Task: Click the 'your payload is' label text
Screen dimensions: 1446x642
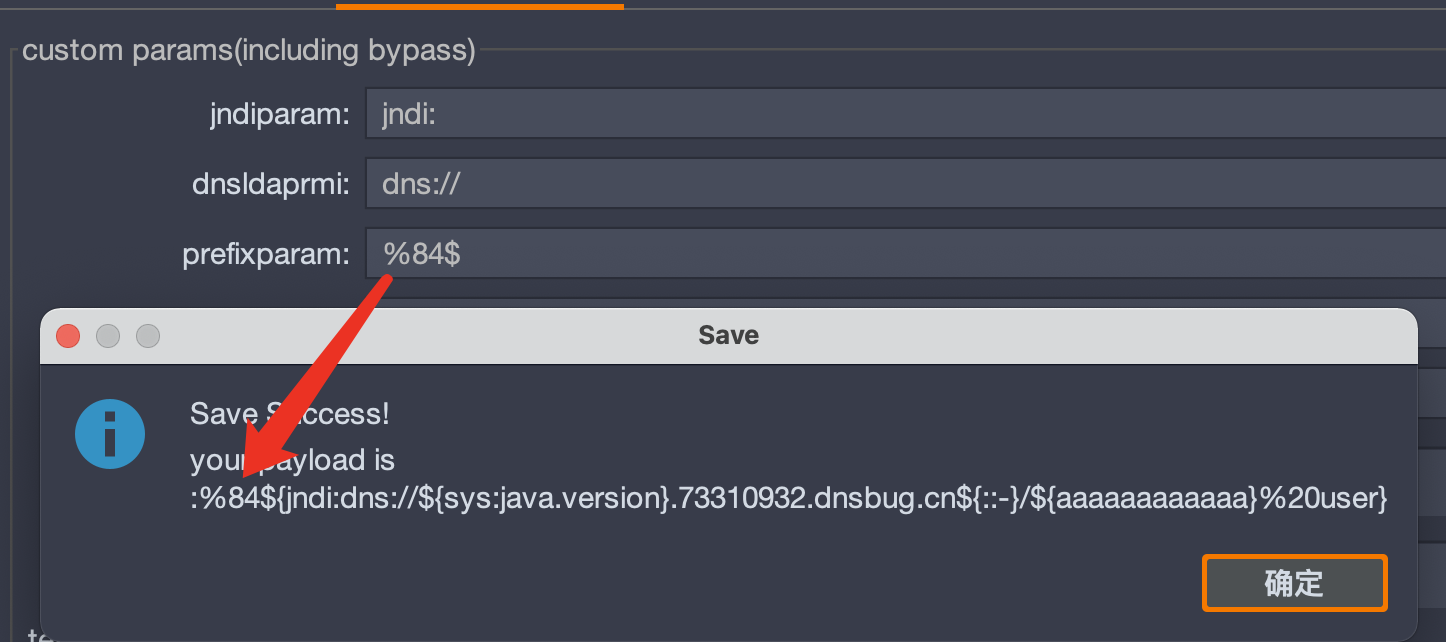Action: [x=293, y=460]
